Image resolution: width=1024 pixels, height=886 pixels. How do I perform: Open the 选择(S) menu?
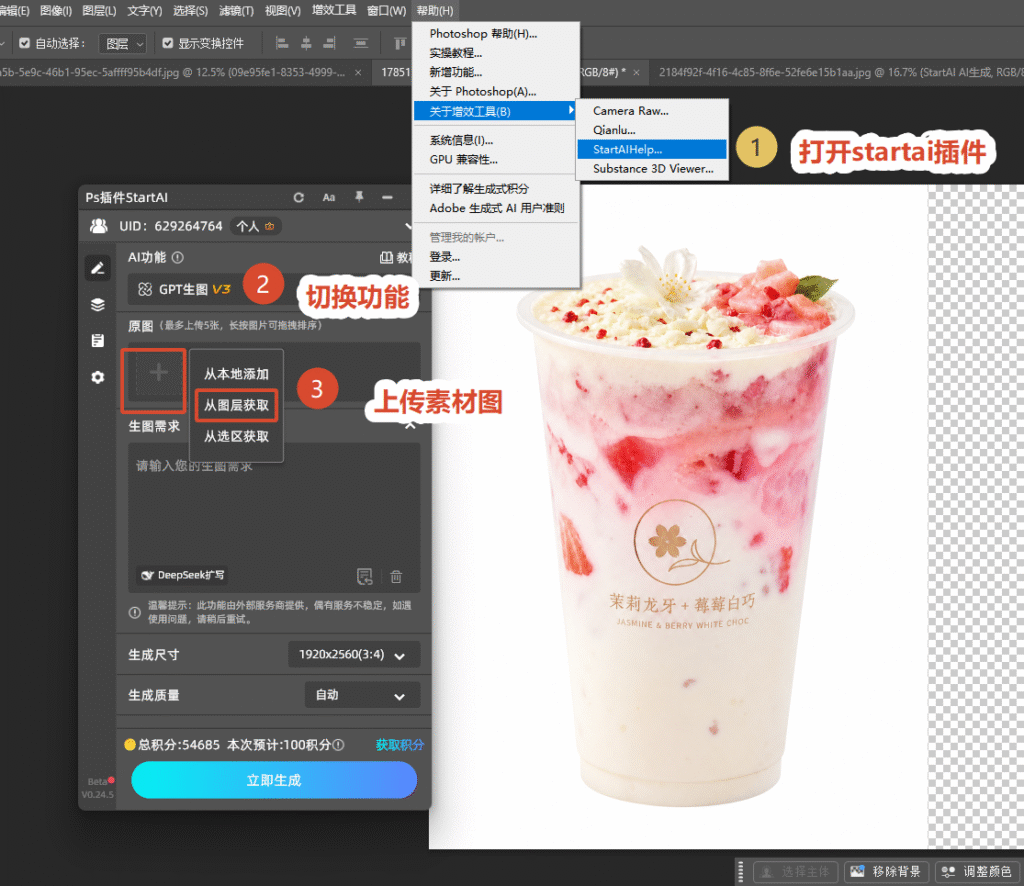click(190, 10)
